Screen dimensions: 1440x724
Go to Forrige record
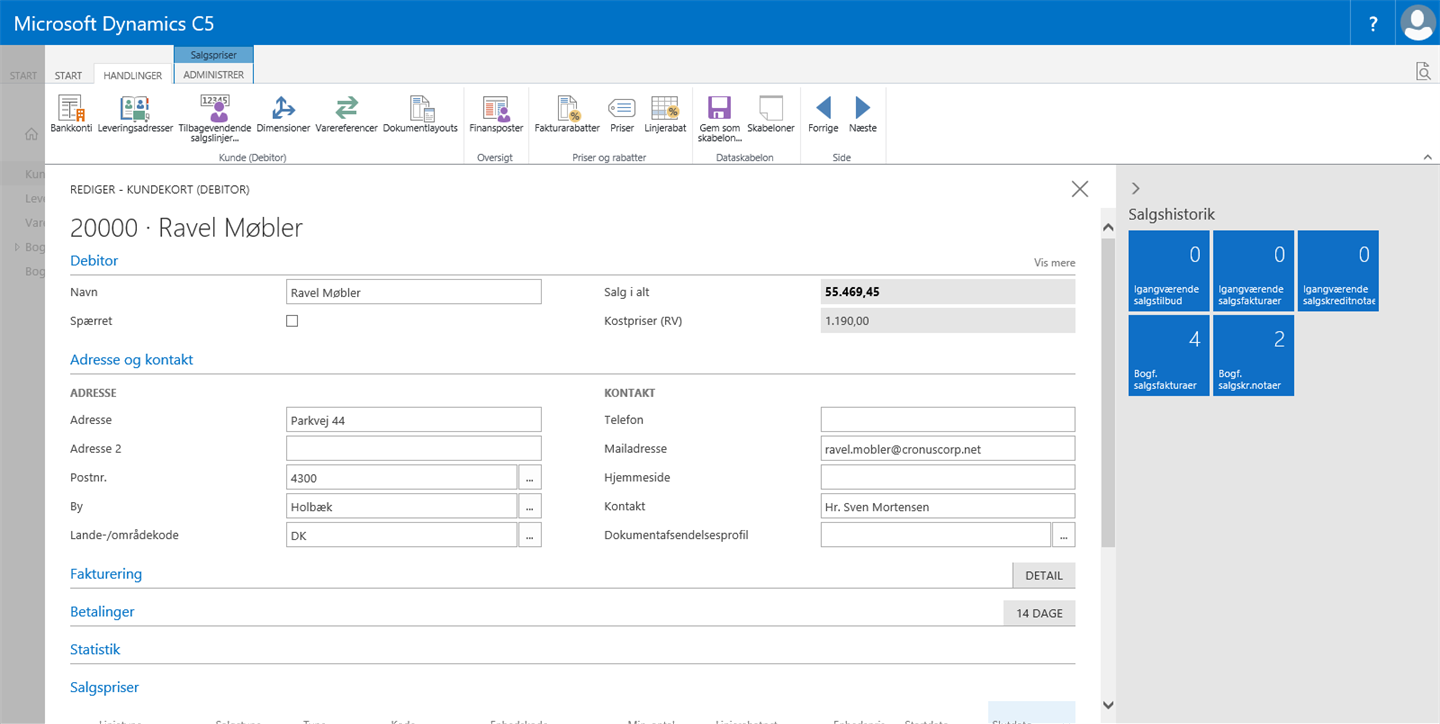pyautogui.click(x=823, y=115)
